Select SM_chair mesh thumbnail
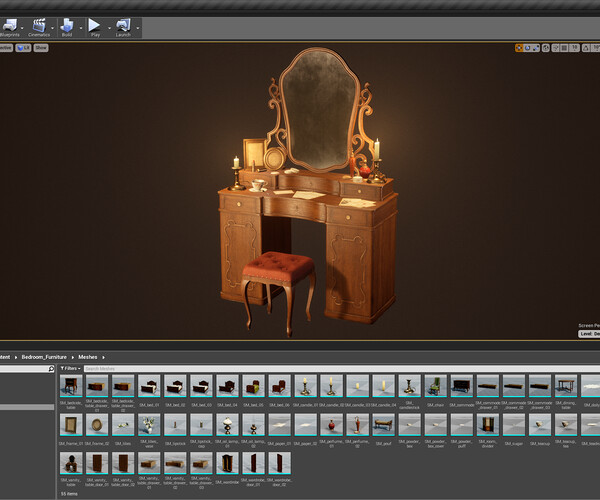 435,386
